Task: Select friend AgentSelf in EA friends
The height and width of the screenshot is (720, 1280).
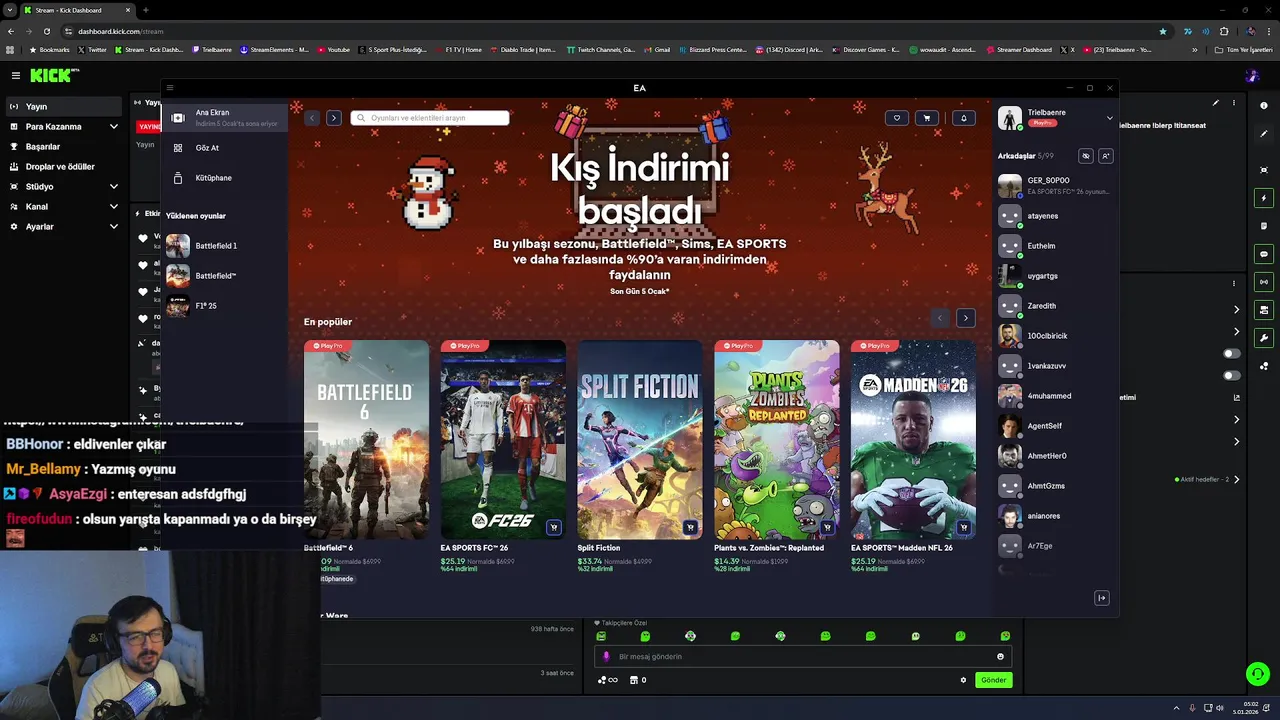Action: tap(1055, 426)
